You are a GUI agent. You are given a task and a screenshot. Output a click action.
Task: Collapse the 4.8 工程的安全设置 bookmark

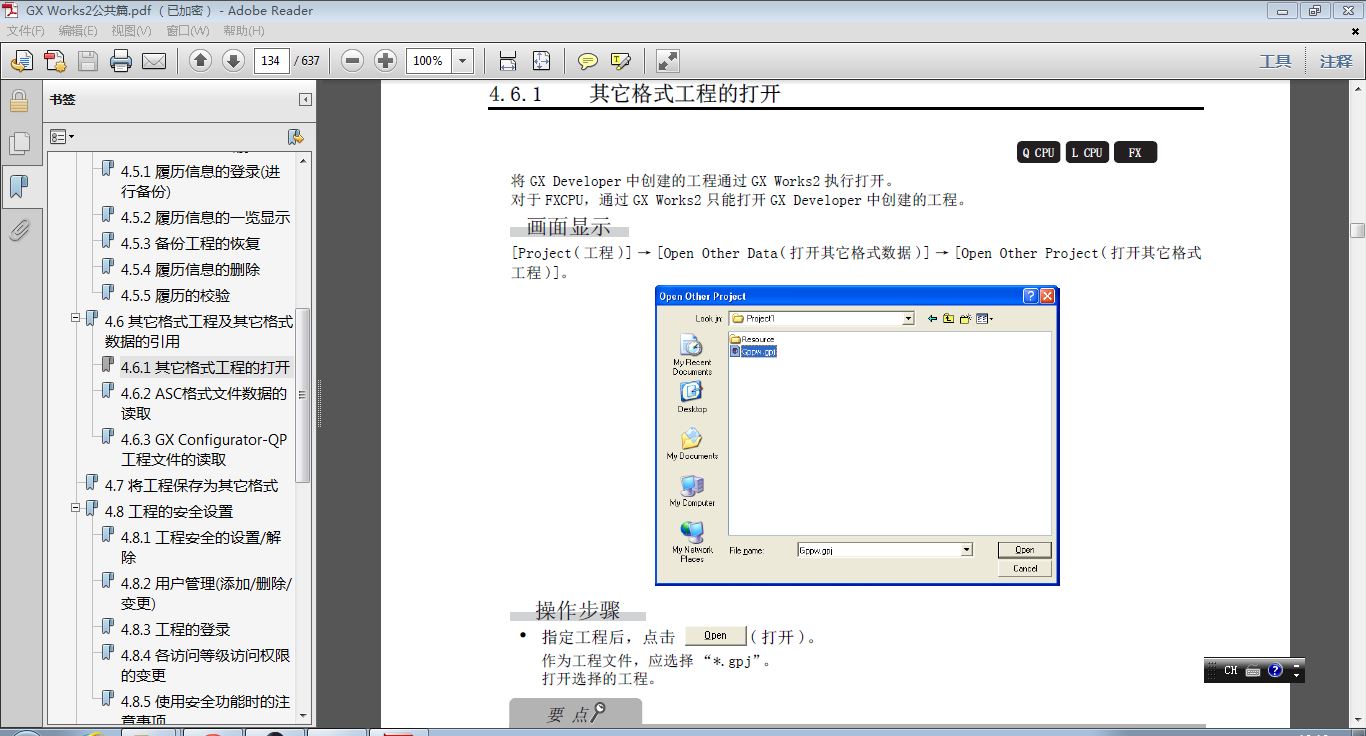(75, 508)
